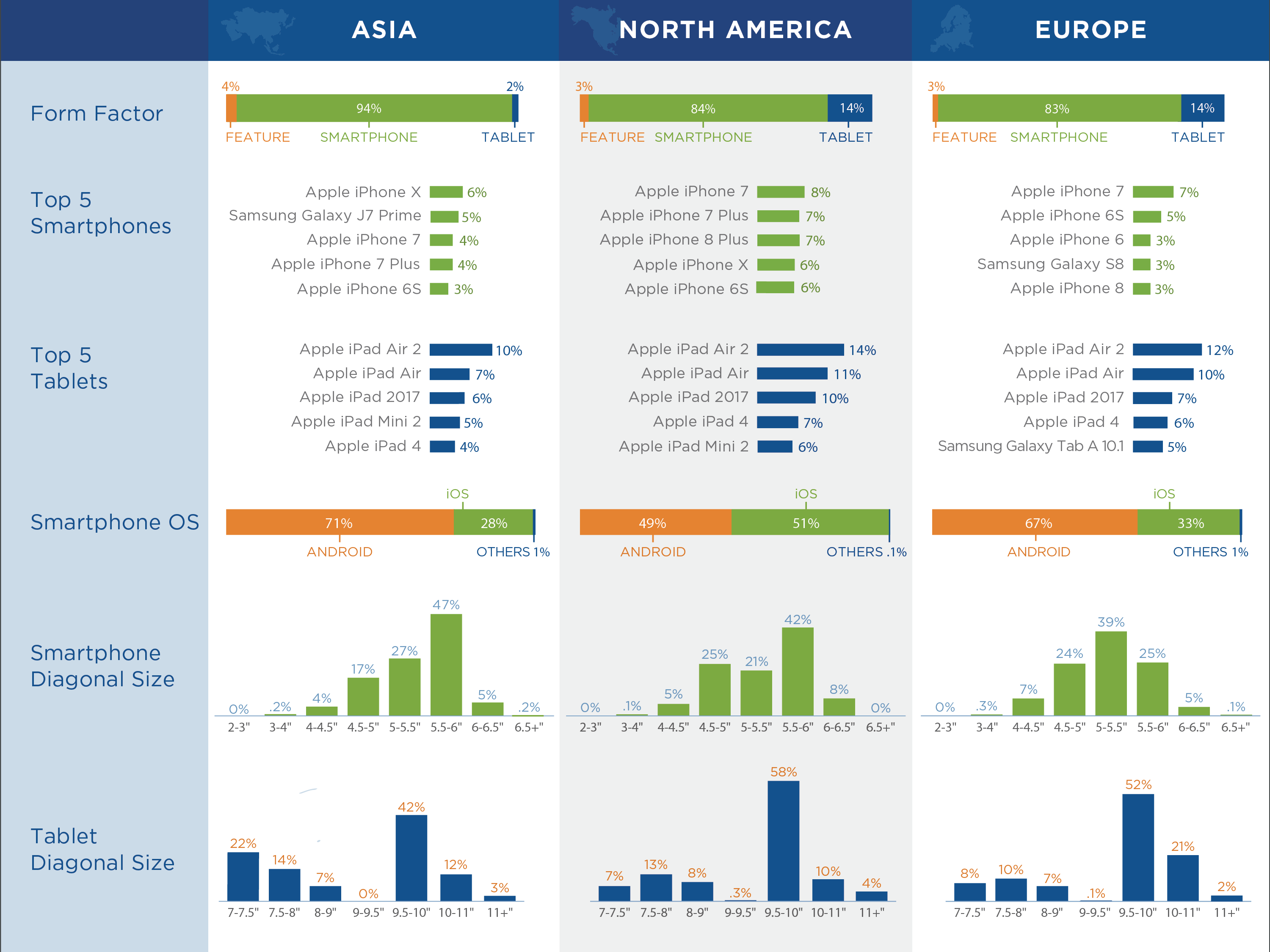Click the 12% tablet size bar in Asia

click(456, 887)
